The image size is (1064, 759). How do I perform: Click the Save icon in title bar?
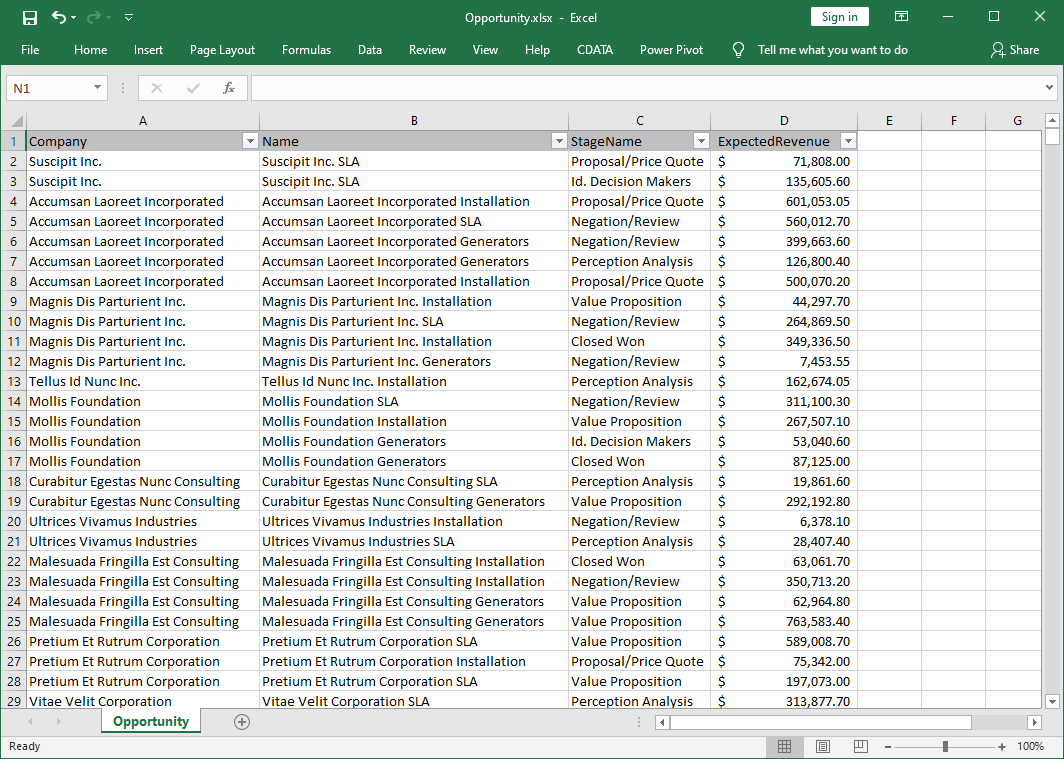[30, 17]
